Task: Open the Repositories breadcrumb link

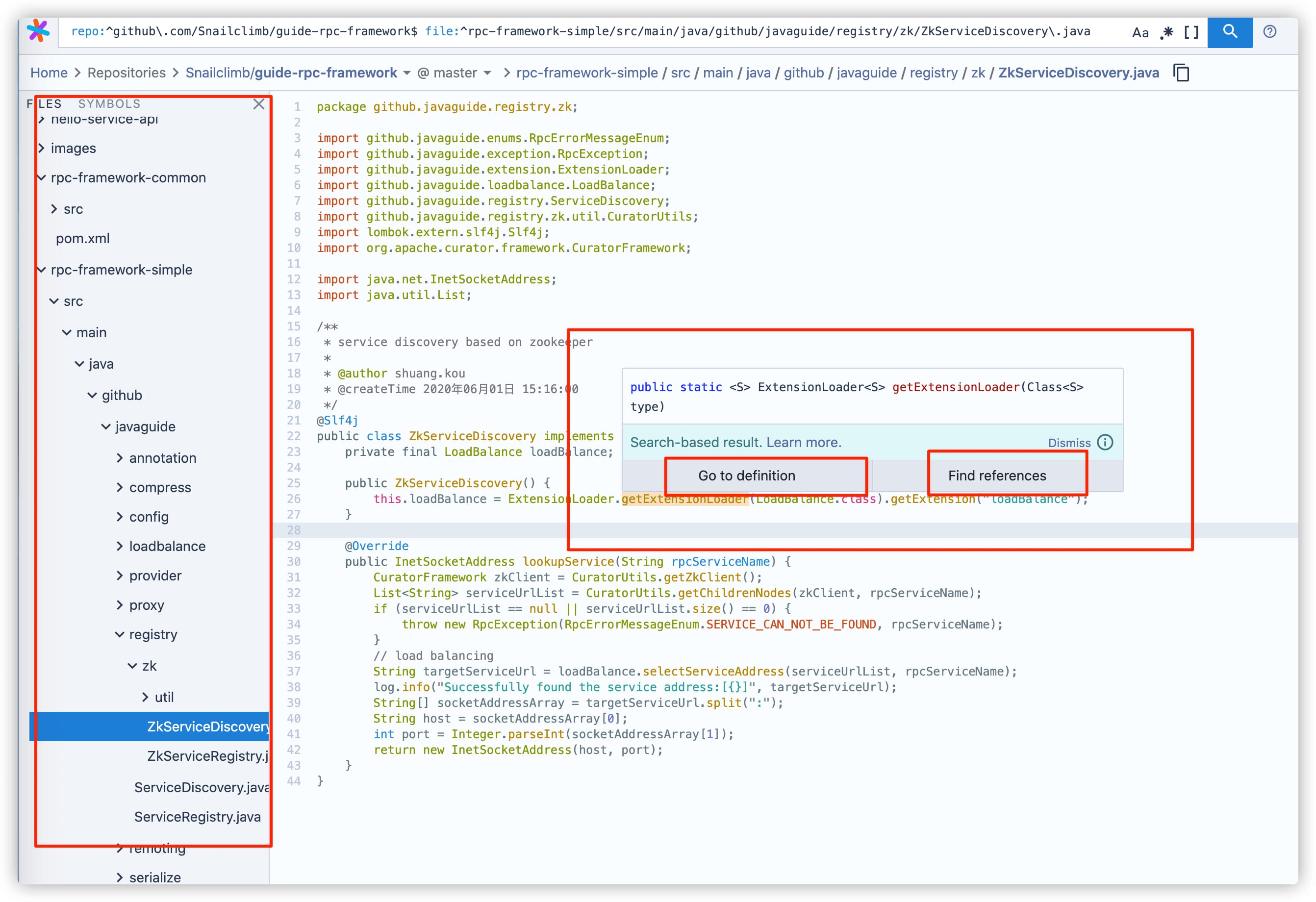Action: [127, 73]
